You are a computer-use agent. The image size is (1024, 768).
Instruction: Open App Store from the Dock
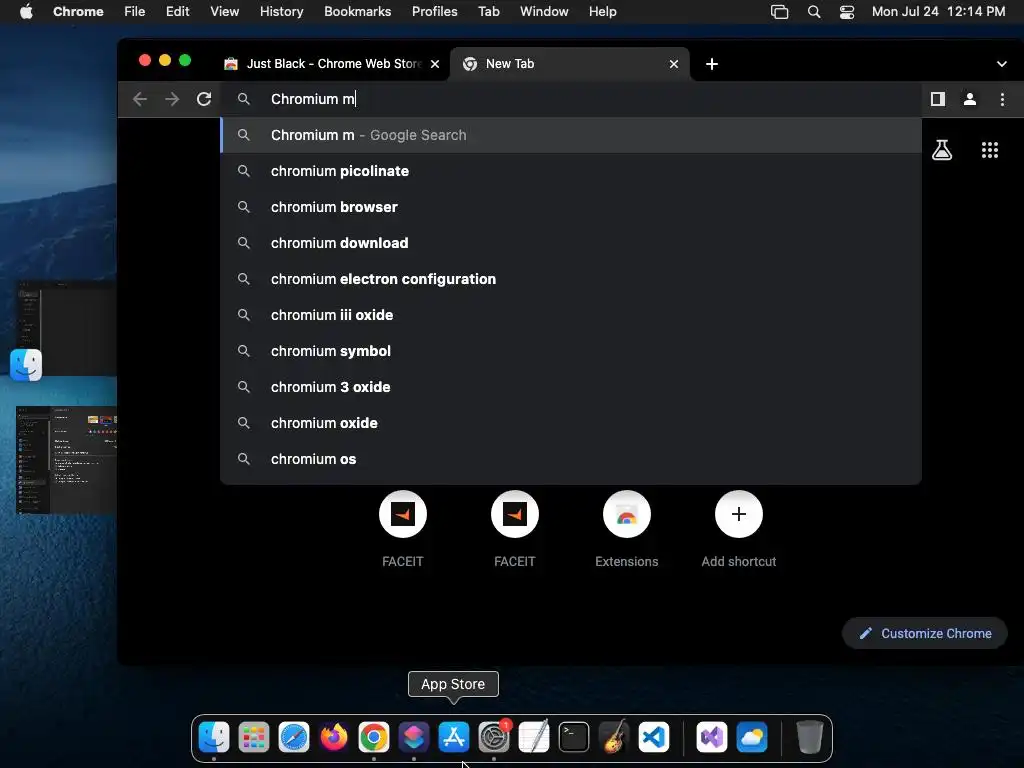pos(454,737)
